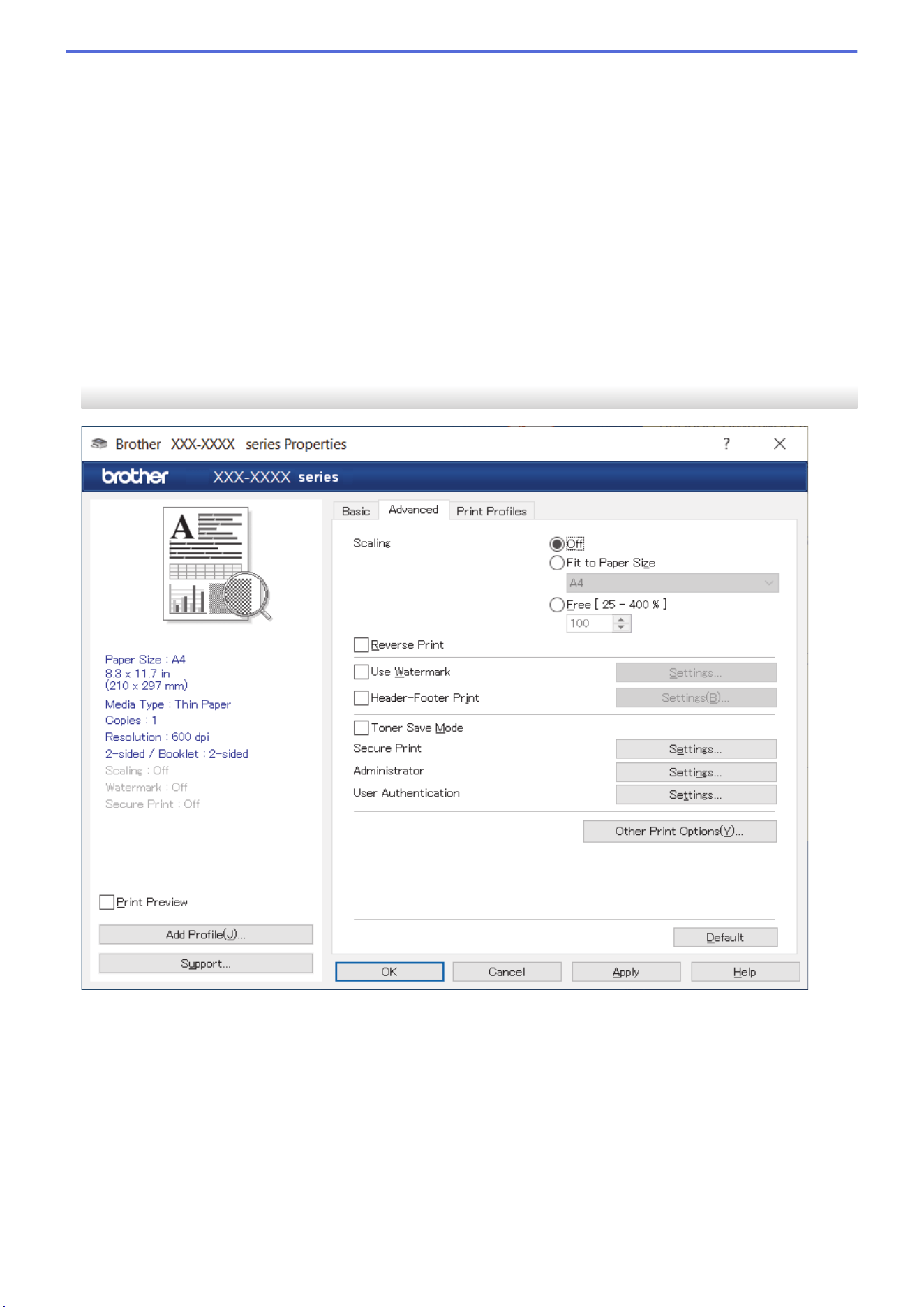Click the 'User Authentication' row label
924x1307 pixels.
click(x=406, y=793)
